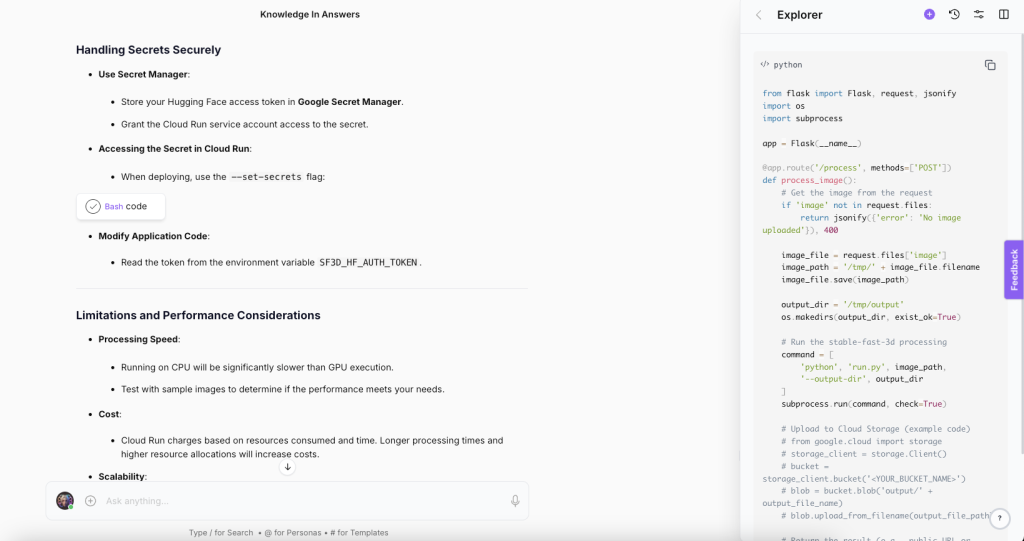Toggle the split panel layout icon
This screenshot has width=1024, height=541.
click(1004, 14)
